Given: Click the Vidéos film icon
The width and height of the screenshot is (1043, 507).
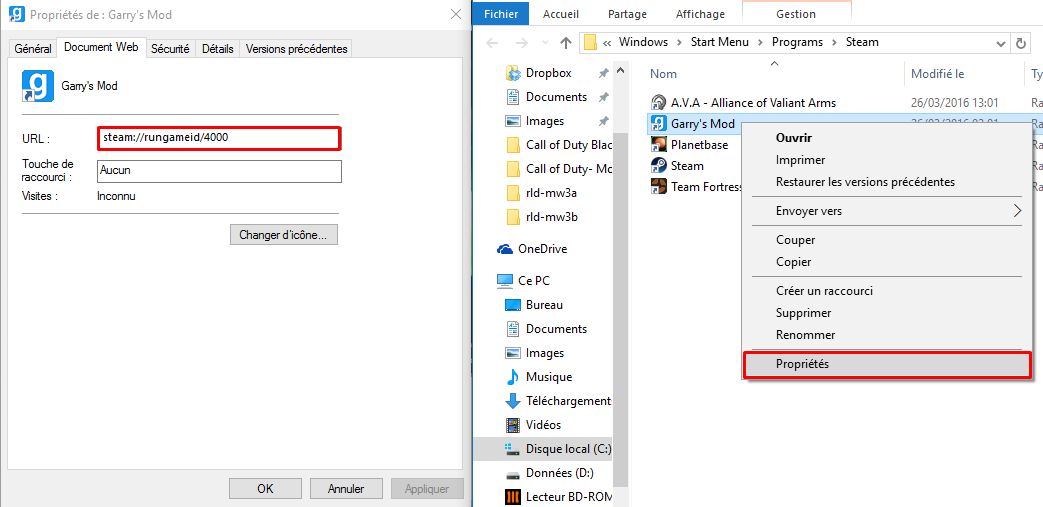Looking at the screenshot, I should [513, 424].
